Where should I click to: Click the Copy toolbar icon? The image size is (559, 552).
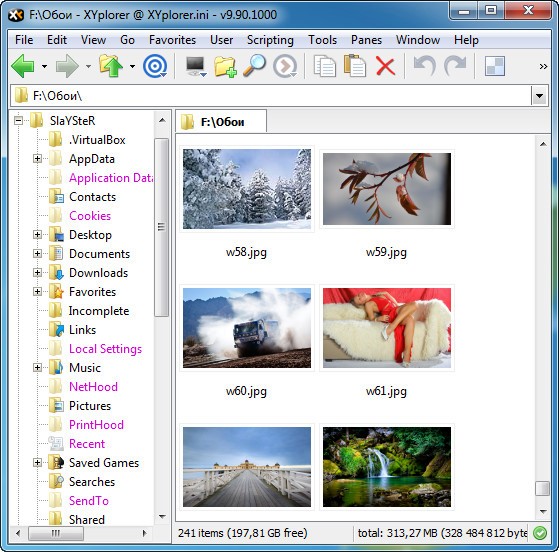point(325,66)
